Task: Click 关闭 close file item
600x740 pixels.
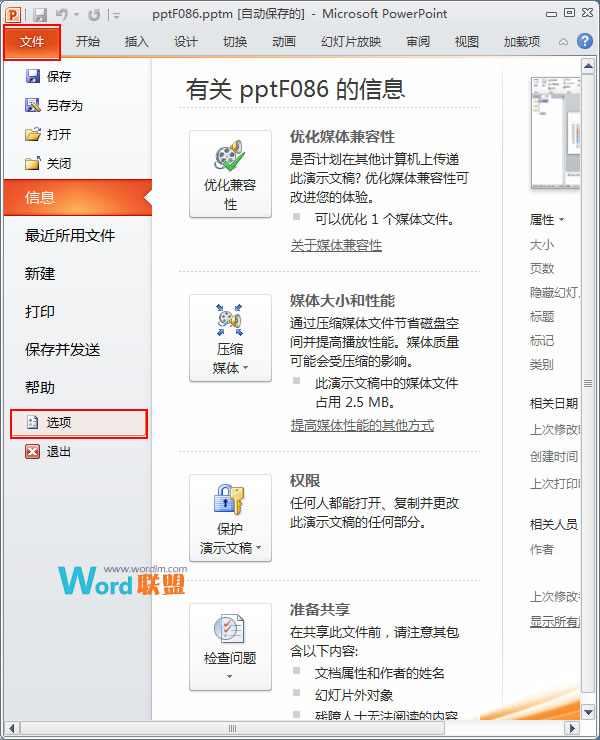Action: tap(48, 164)
